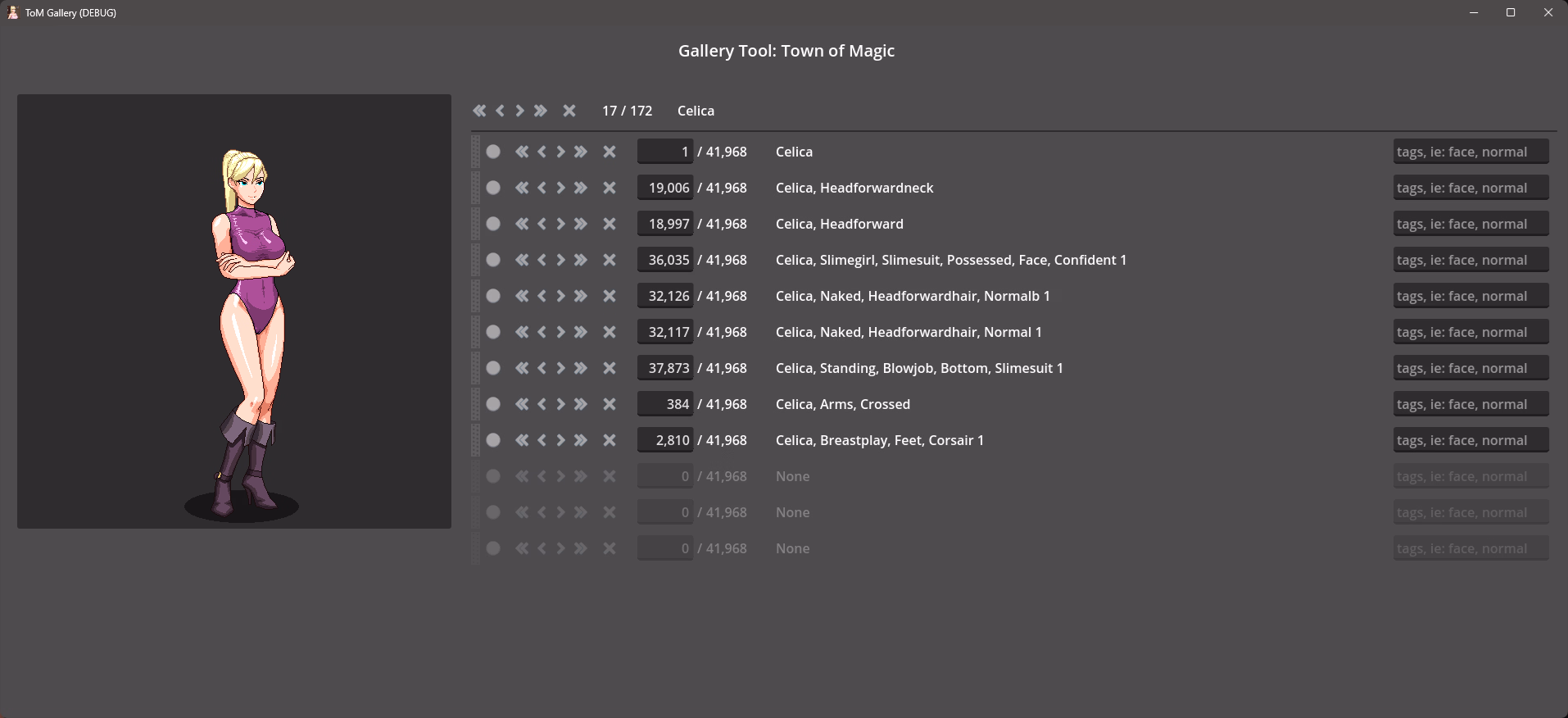Edit the index field showing 384

pos(665,404)
